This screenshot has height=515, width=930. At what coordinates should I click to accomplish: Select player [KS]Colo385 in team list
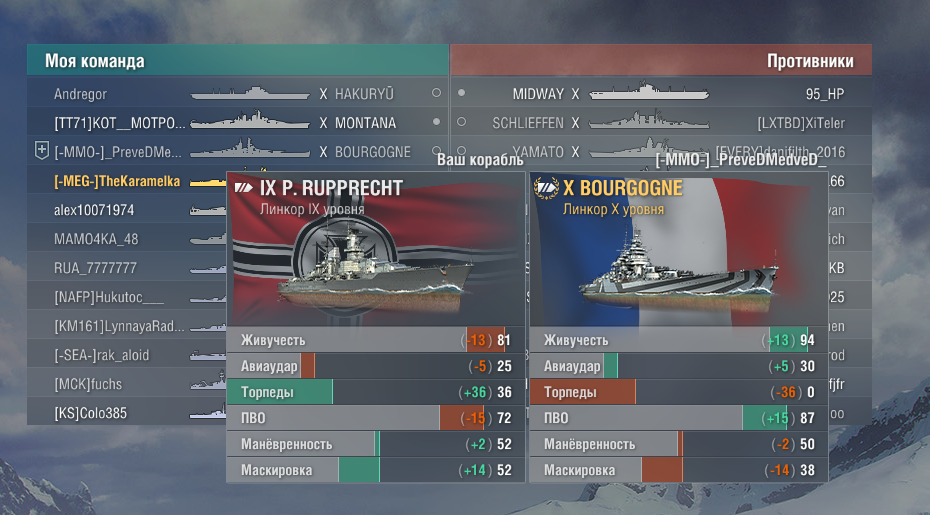90,413
